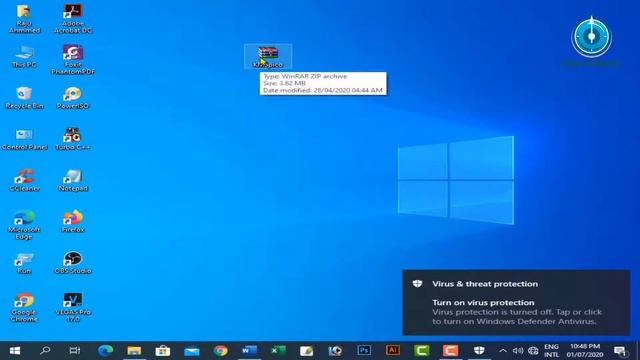Select the Control Panel desktop icon

coord(24,139)
